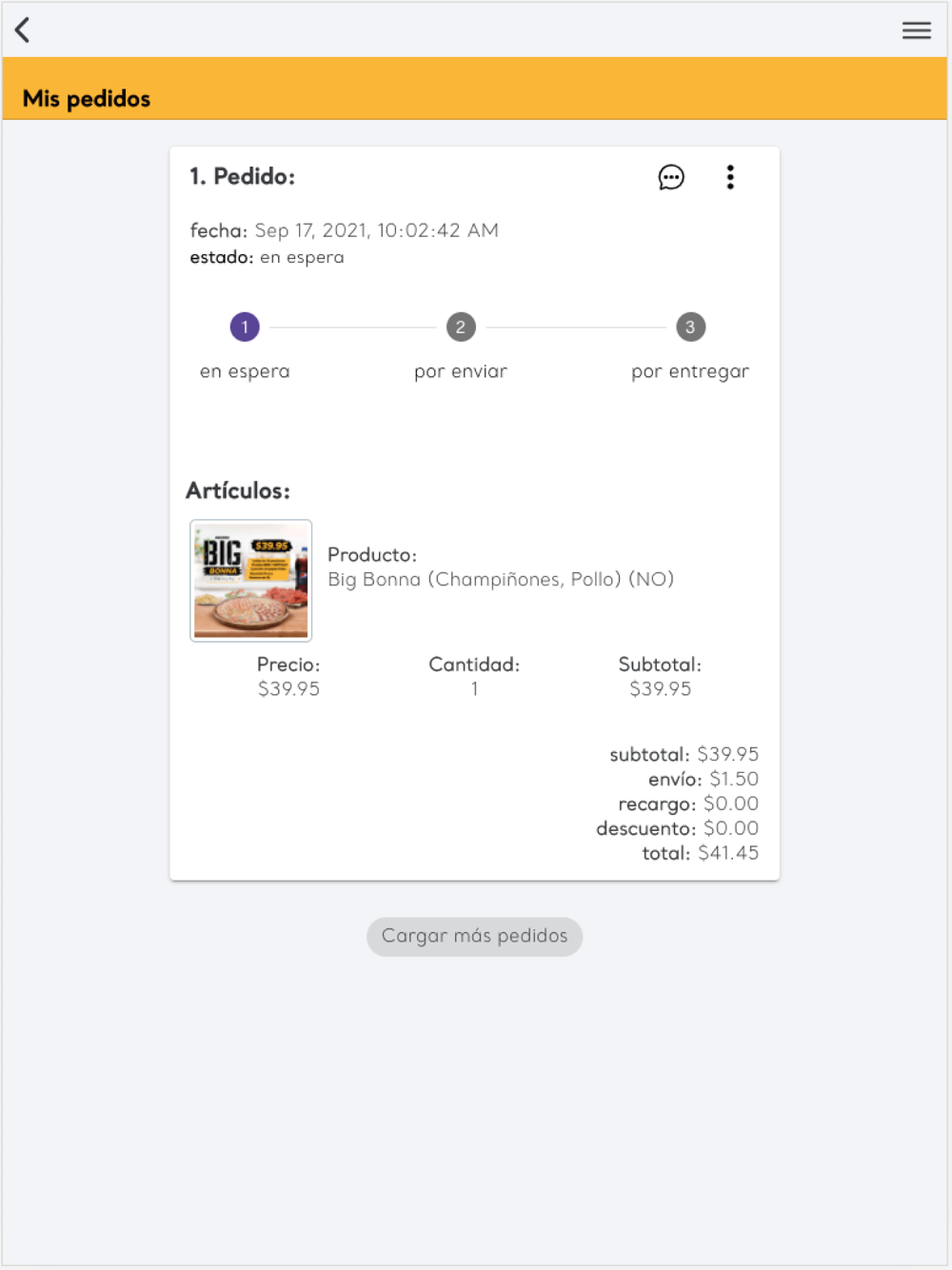Viewport: 952px width, 1270px height.
Task: Click step 1 circle in order progress
Action: 245,327
